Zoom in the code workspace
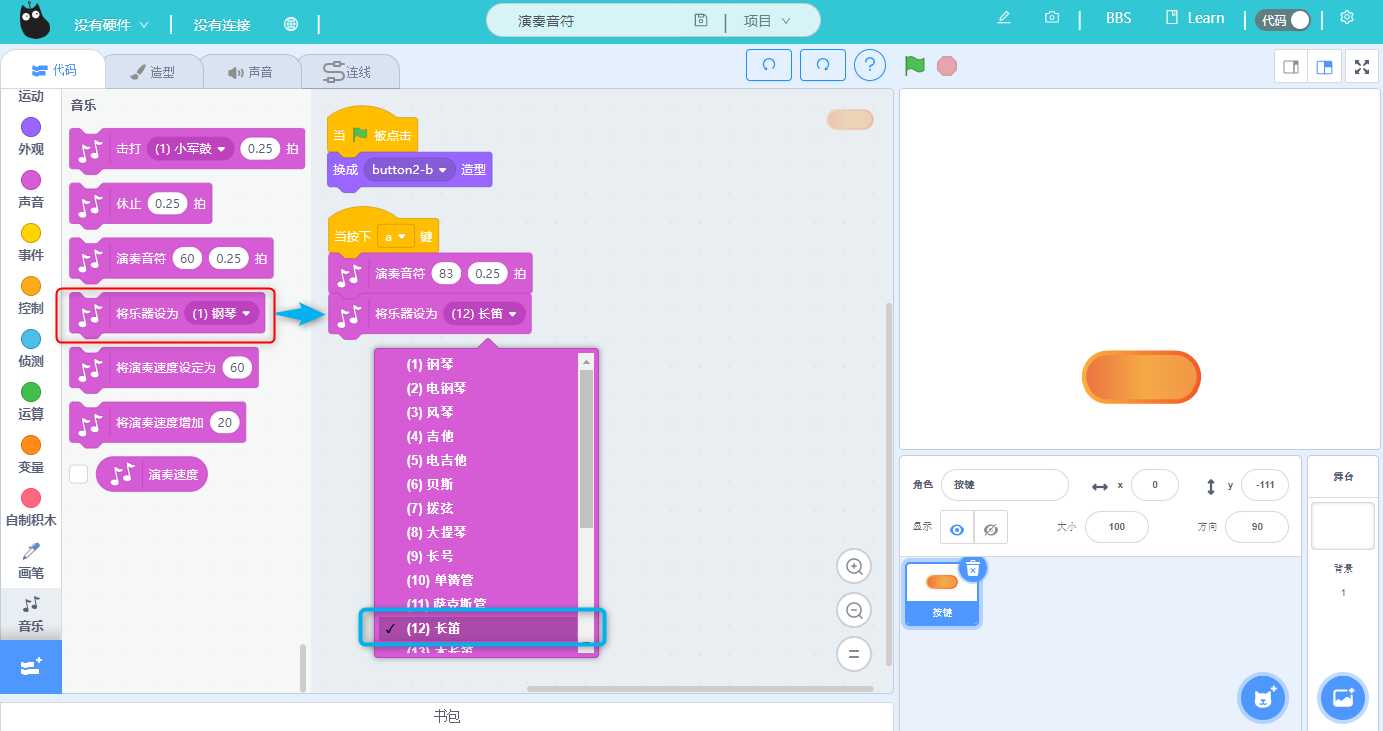The width and height of the screenshot is (1383, 731). (x=854, y=566)
